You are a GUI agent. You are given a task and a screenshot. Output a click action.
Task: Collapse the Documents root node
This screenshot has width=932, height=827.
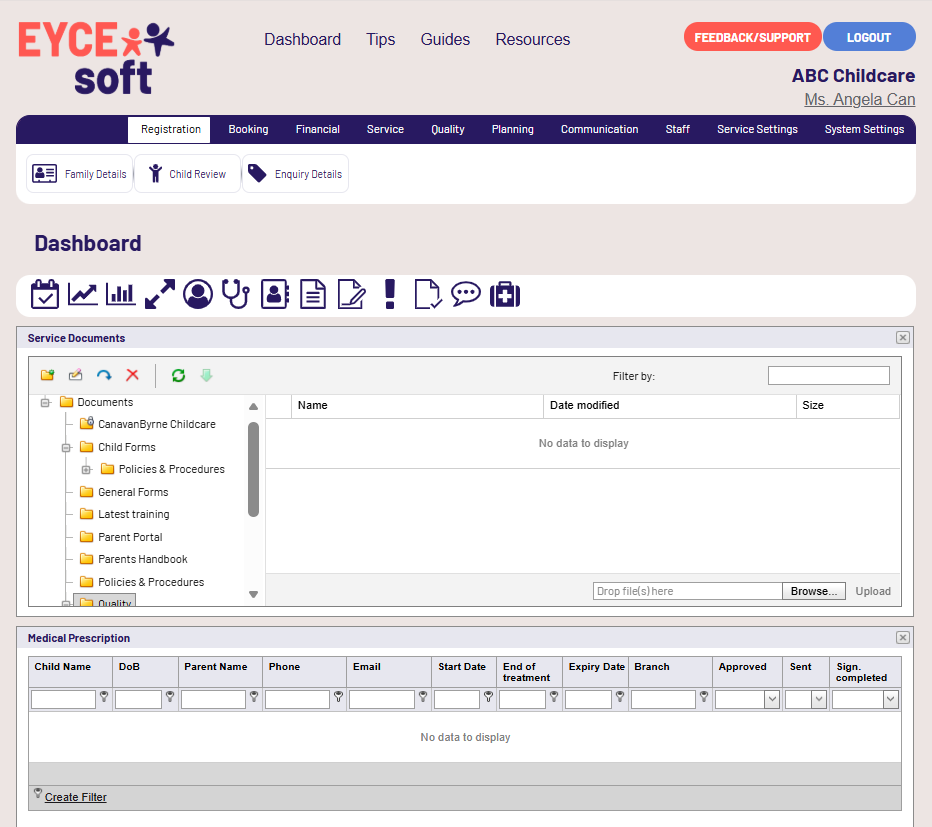point(45,401)
